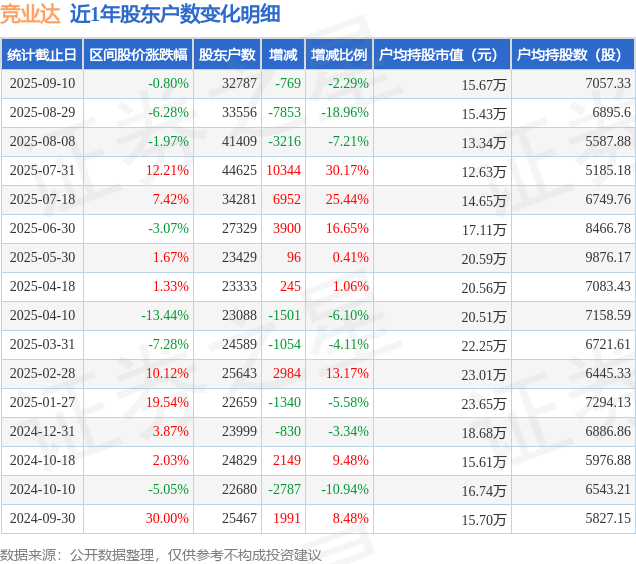This screenshot has height=564, width=636.
Task: Click change value 10344
Action: pyautogui.click(x=284, y=170)
